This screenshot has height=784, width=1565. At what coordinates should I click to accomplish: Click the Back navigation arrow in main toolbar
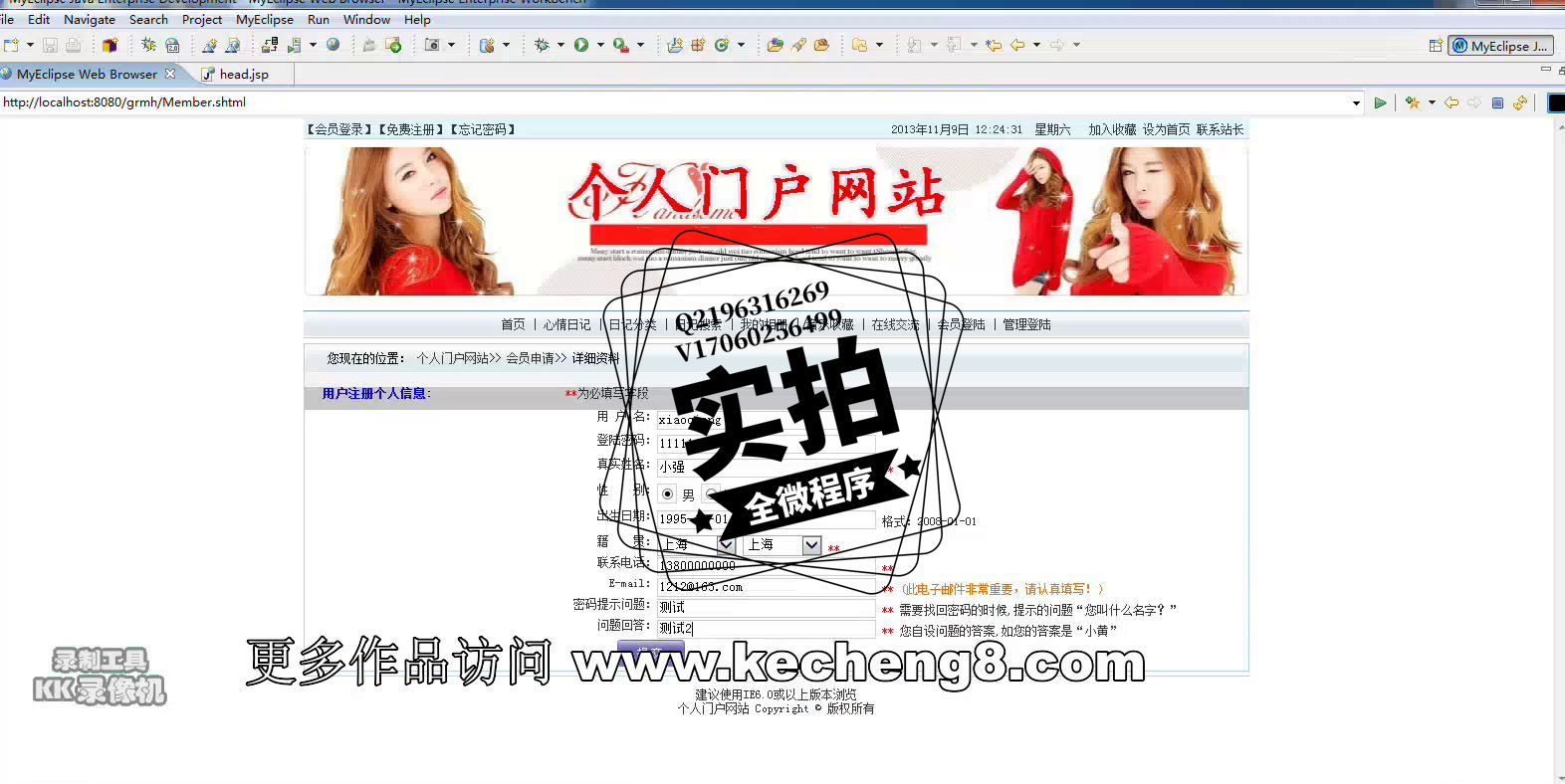1017,45
